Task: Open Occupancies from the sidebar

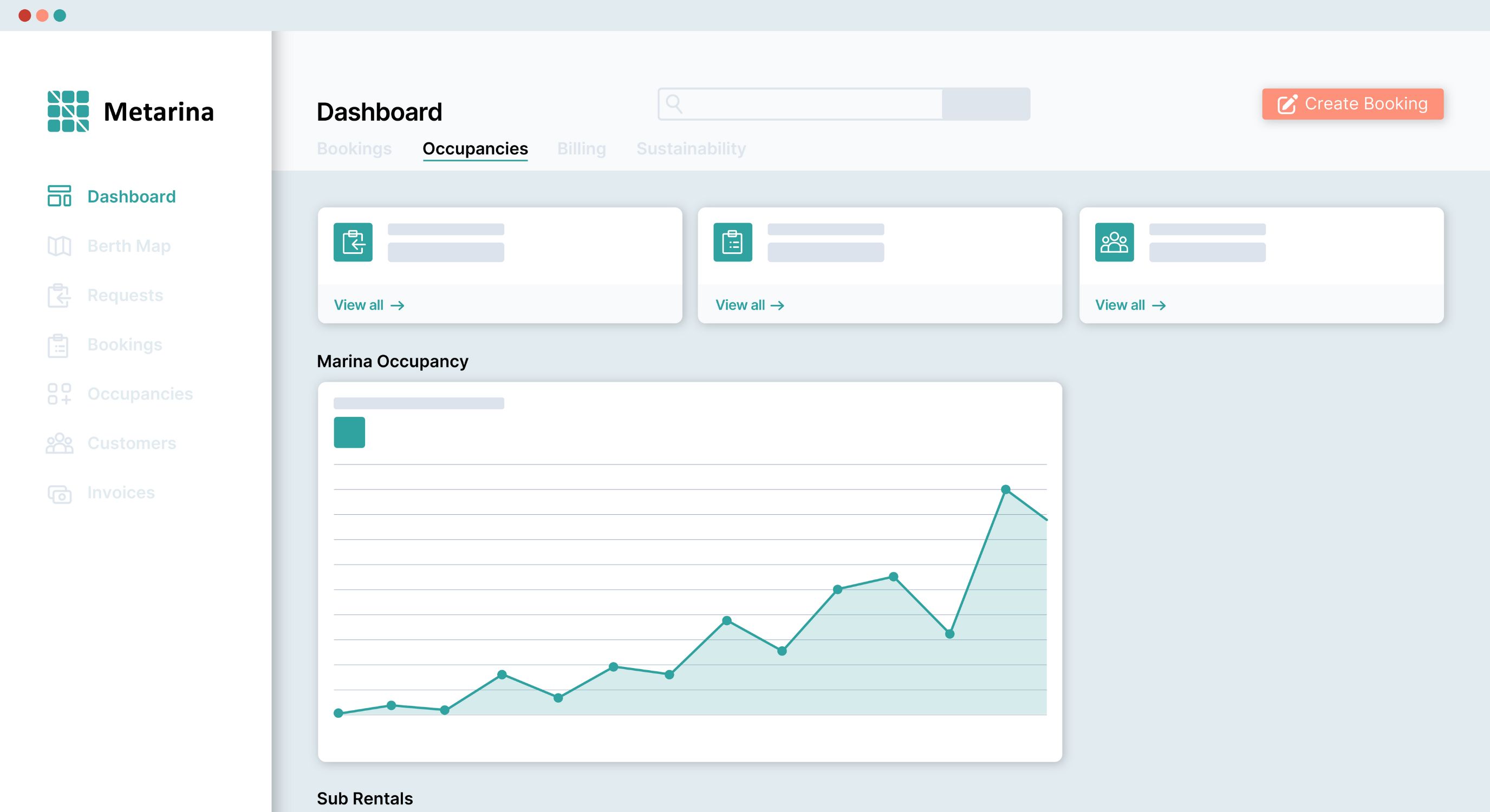Action: (140, 394)
